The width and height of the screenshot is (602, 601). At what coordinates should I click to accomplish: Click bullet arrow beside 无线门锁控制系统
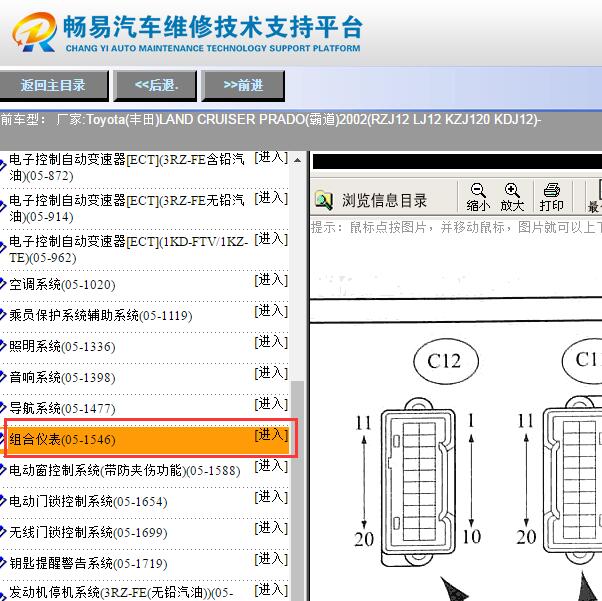click(x=3, y=532)
